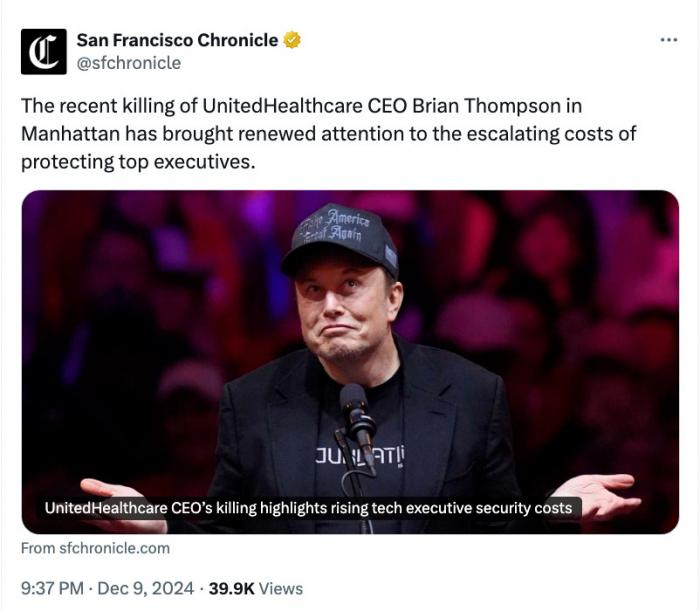Click the San Francisco Chronicle logo avatar
The image size is (700, 611).
click(42, 51)
